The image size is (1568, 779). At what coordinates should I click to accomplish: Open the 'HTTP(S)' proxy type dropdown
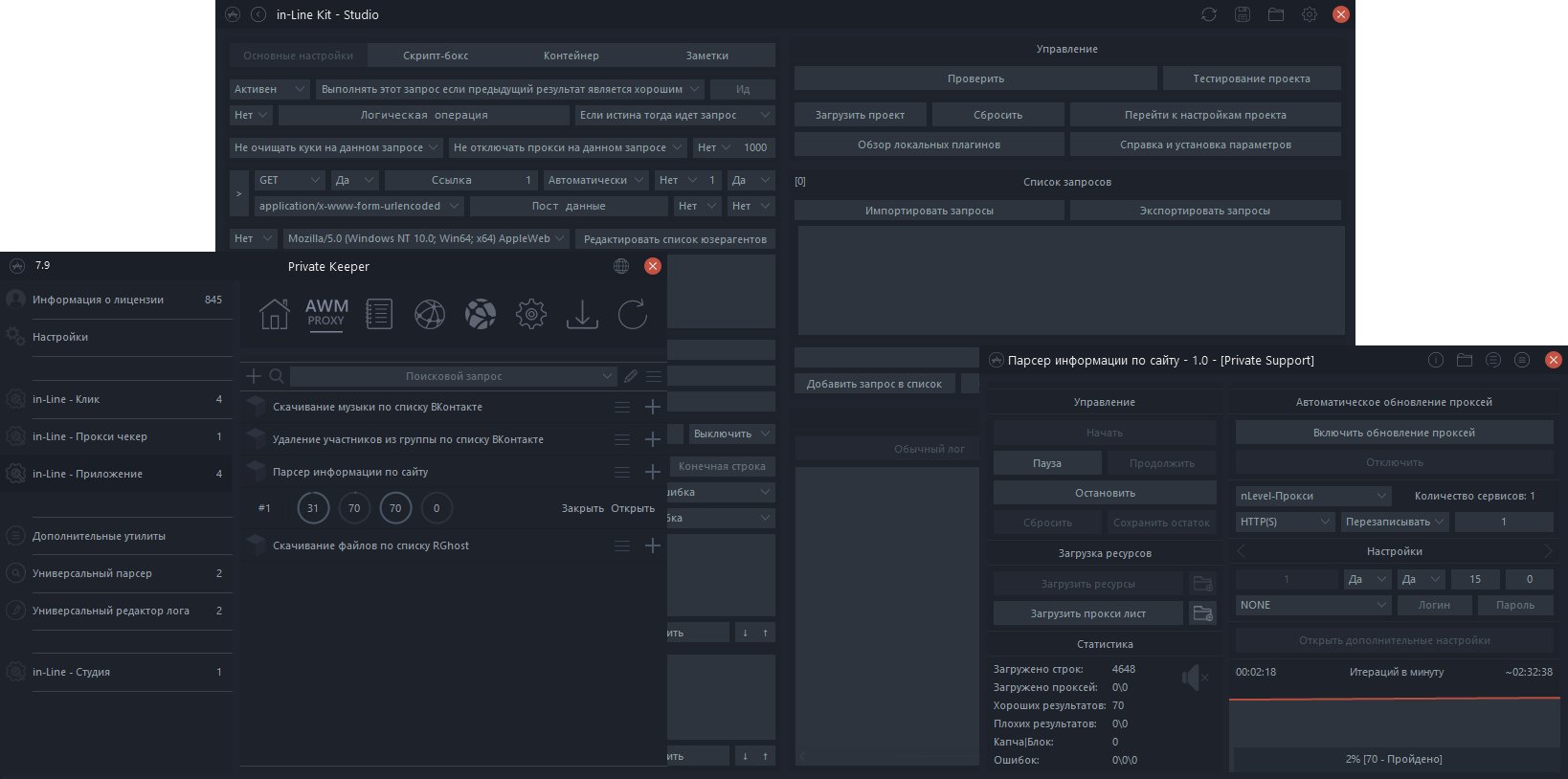(x=1285, y=522)
